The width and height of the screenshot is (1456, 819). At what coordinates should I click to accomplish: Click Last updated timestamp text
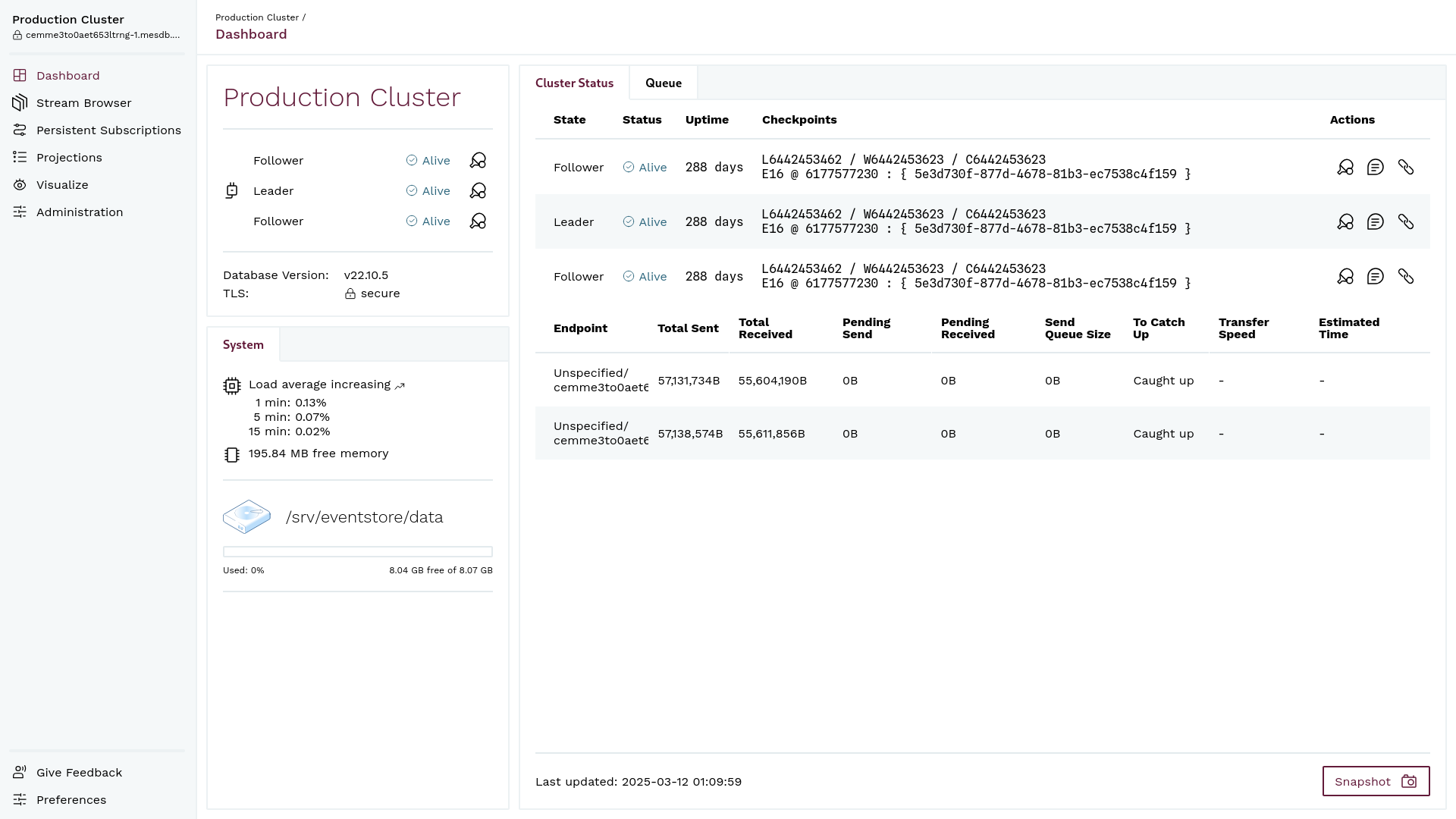[639, 781]
